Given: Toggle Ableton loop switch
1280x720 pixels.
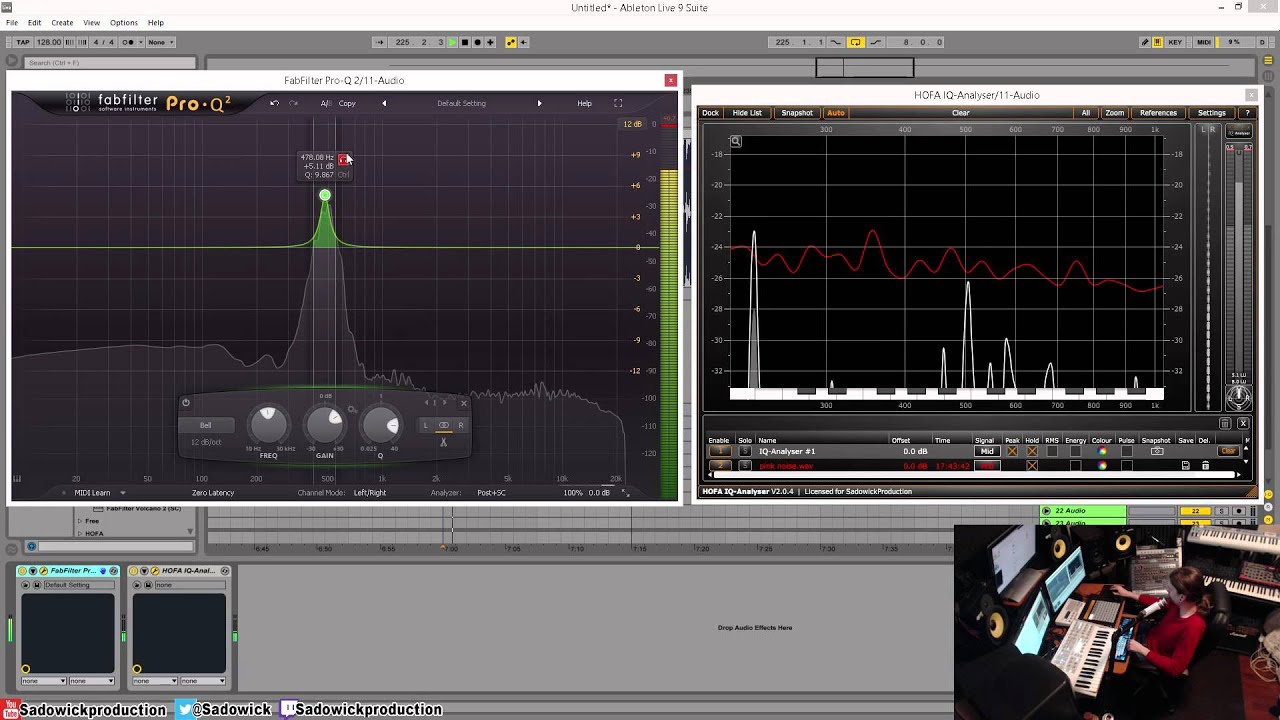Looking at the screenshot, I should click(856, 42).
